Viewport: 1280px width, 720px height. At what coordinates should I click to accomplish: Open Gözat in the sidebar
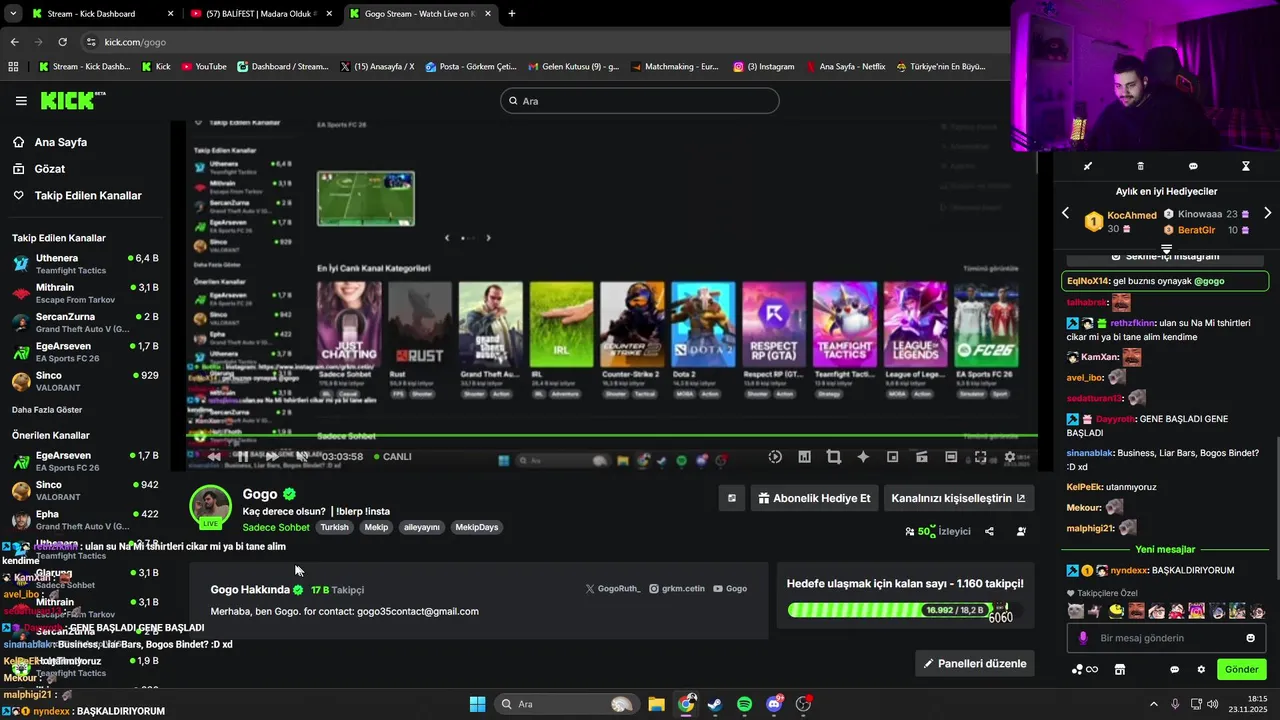tap(50, 169)
